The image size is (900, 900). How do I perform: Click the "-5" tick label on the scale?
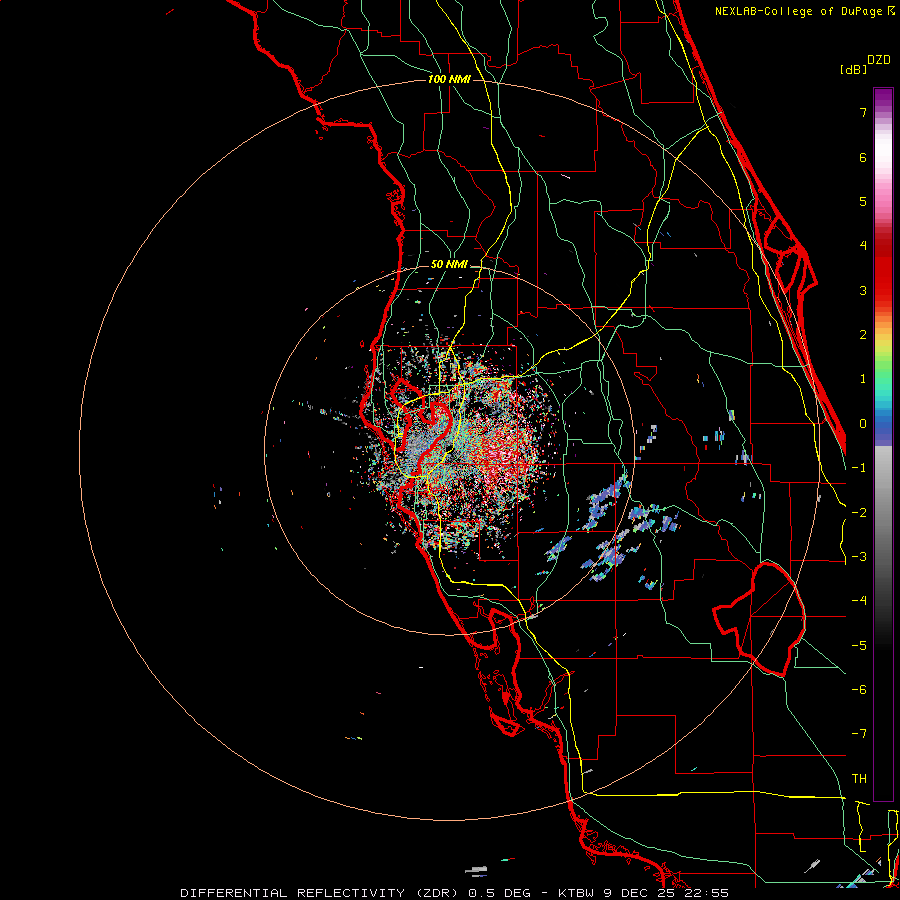[859, 646]
